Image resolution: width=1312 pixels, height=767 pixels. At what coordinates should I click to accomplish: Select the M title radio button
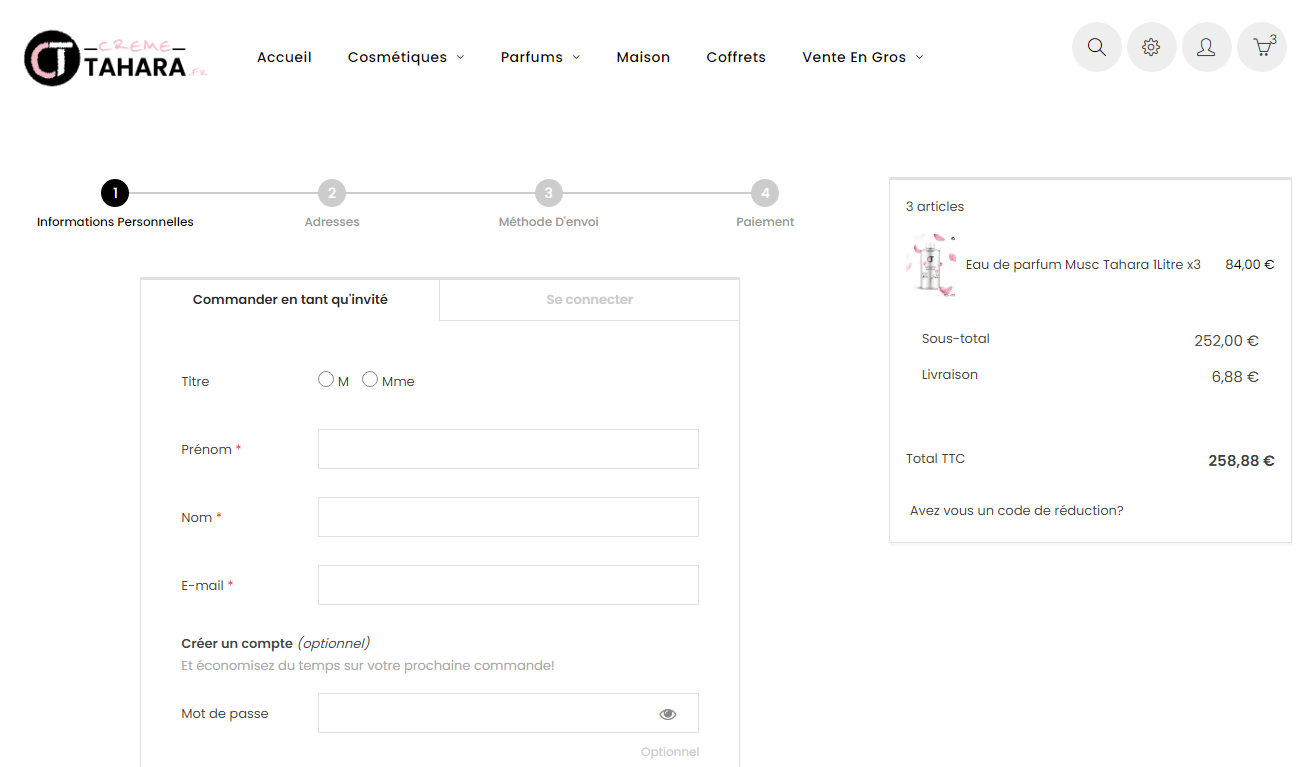(x=326, y=379)
